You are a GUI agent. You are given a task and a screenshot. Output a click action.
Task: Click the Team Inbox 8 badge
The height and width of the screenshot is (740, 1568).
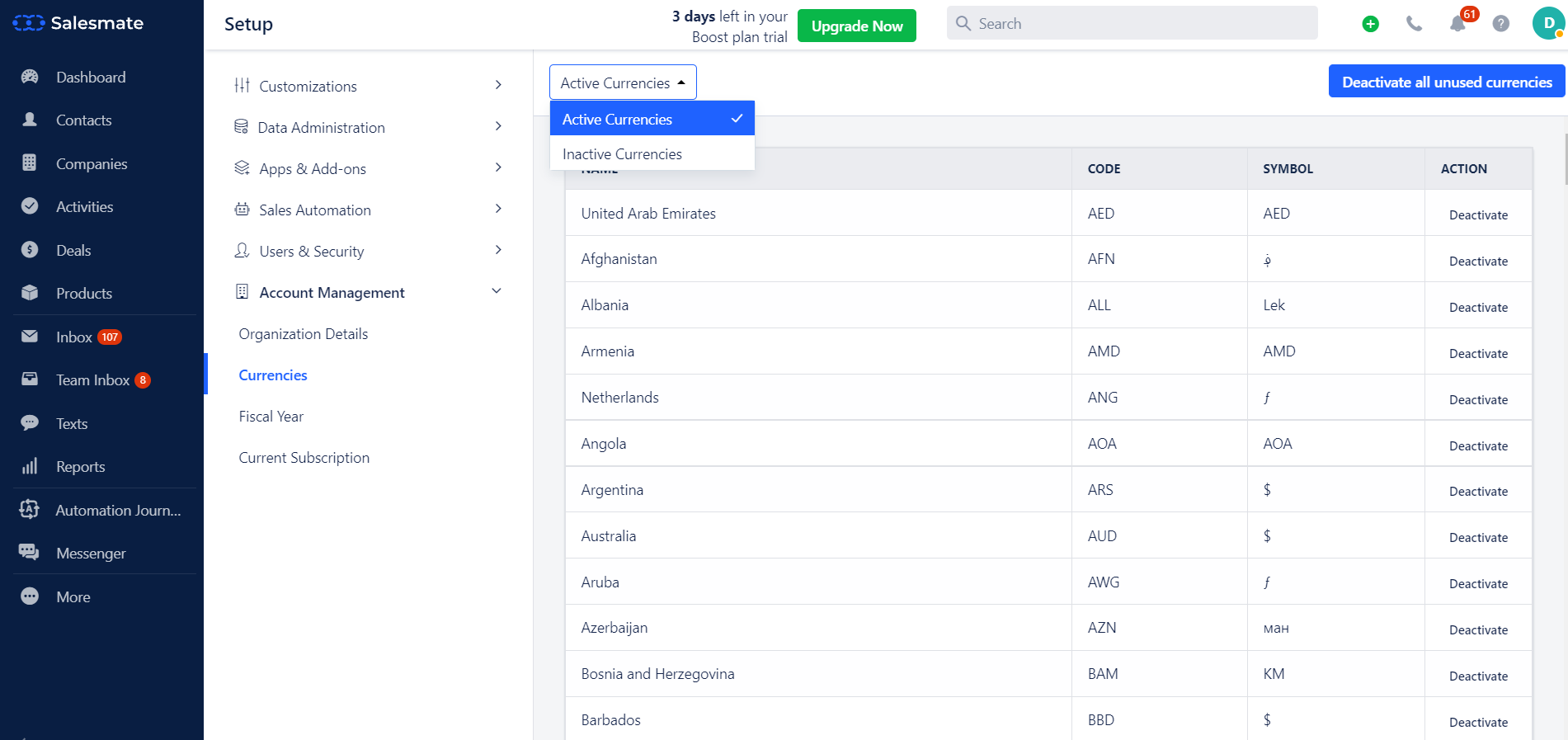point(143,379)
